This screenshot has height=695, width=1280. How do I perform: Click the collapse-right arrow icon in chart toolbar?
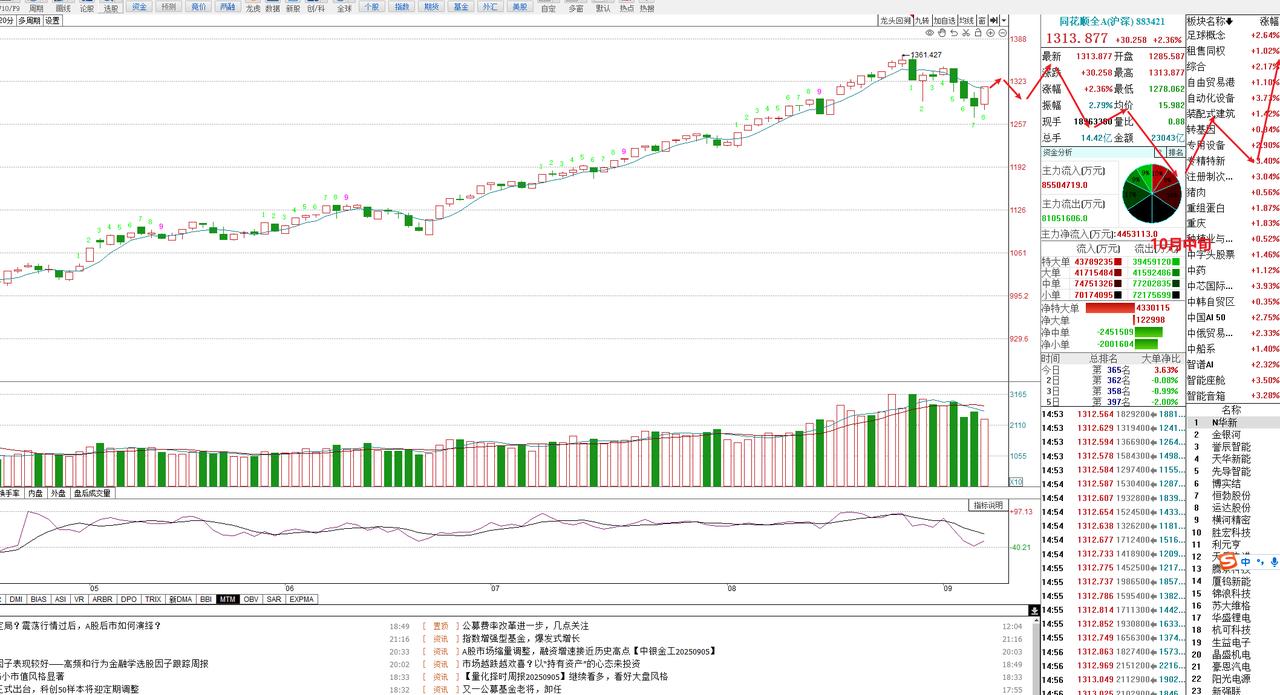[x=994, y=20]
